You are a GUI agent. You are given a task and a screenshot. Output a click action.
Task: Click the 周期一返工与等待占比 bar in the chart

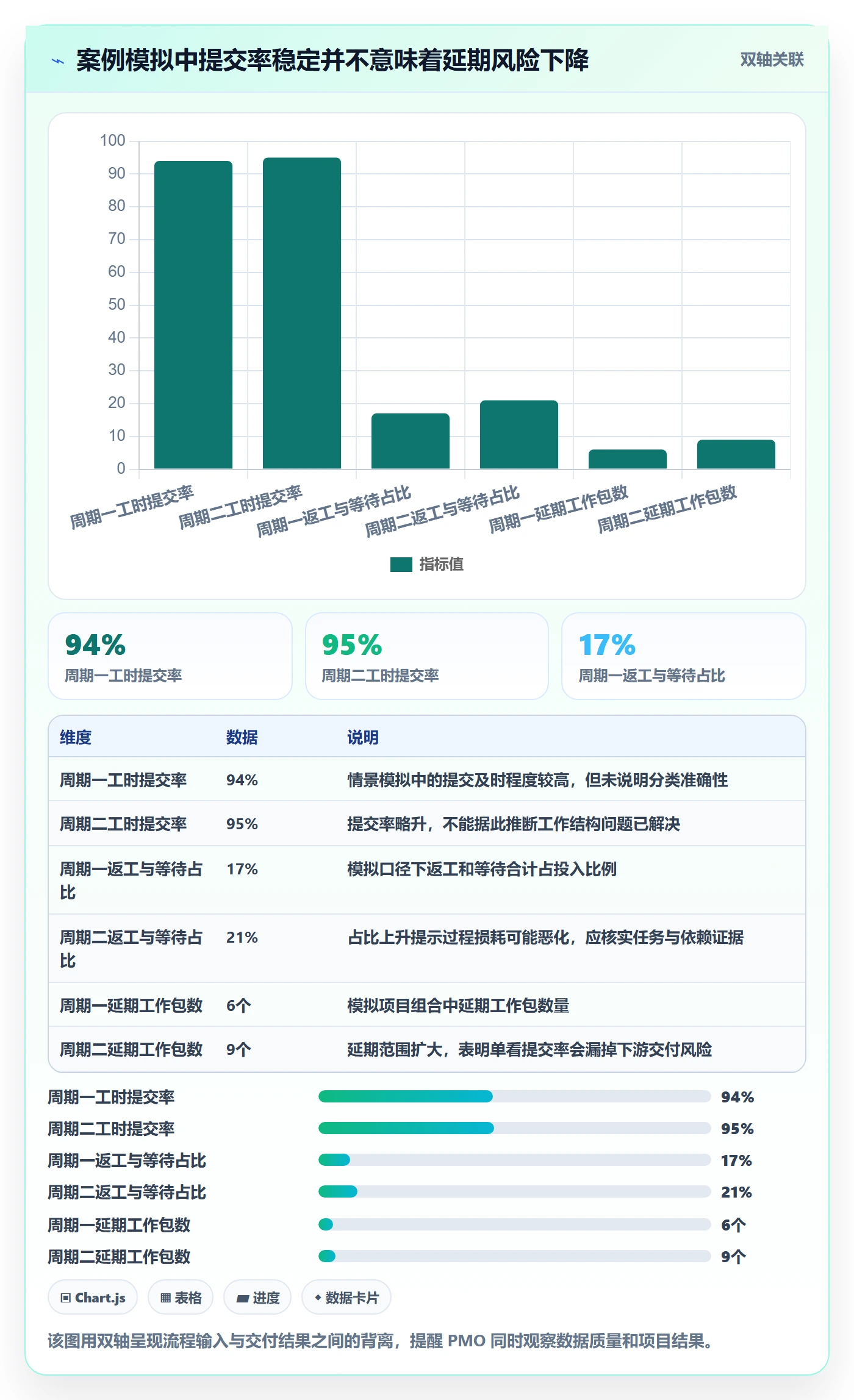click(411, 441)
